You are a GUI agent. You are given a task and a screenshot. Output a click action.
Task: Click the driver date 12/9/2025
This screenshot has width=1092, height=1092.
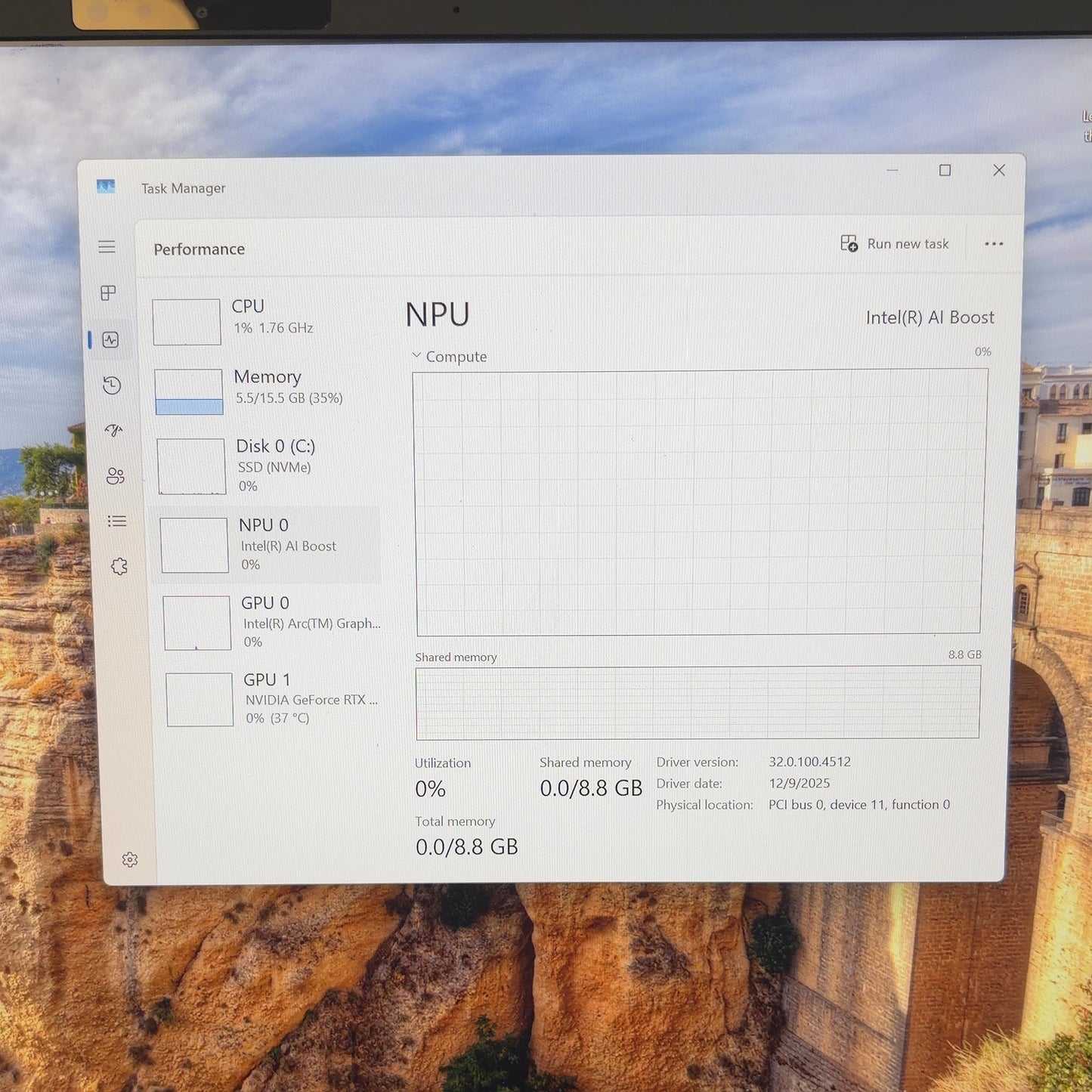tap(800, 783)
